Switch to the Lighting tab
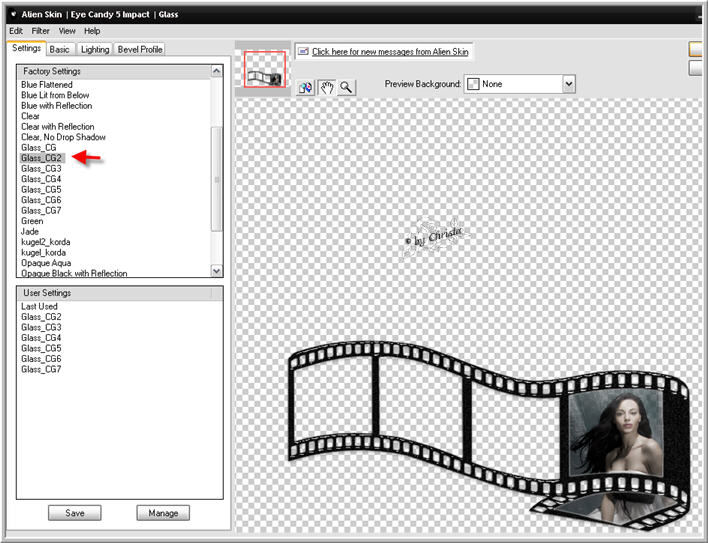Image resolution: width=708 pixels, height=543 pixels. tap(95, 50)
